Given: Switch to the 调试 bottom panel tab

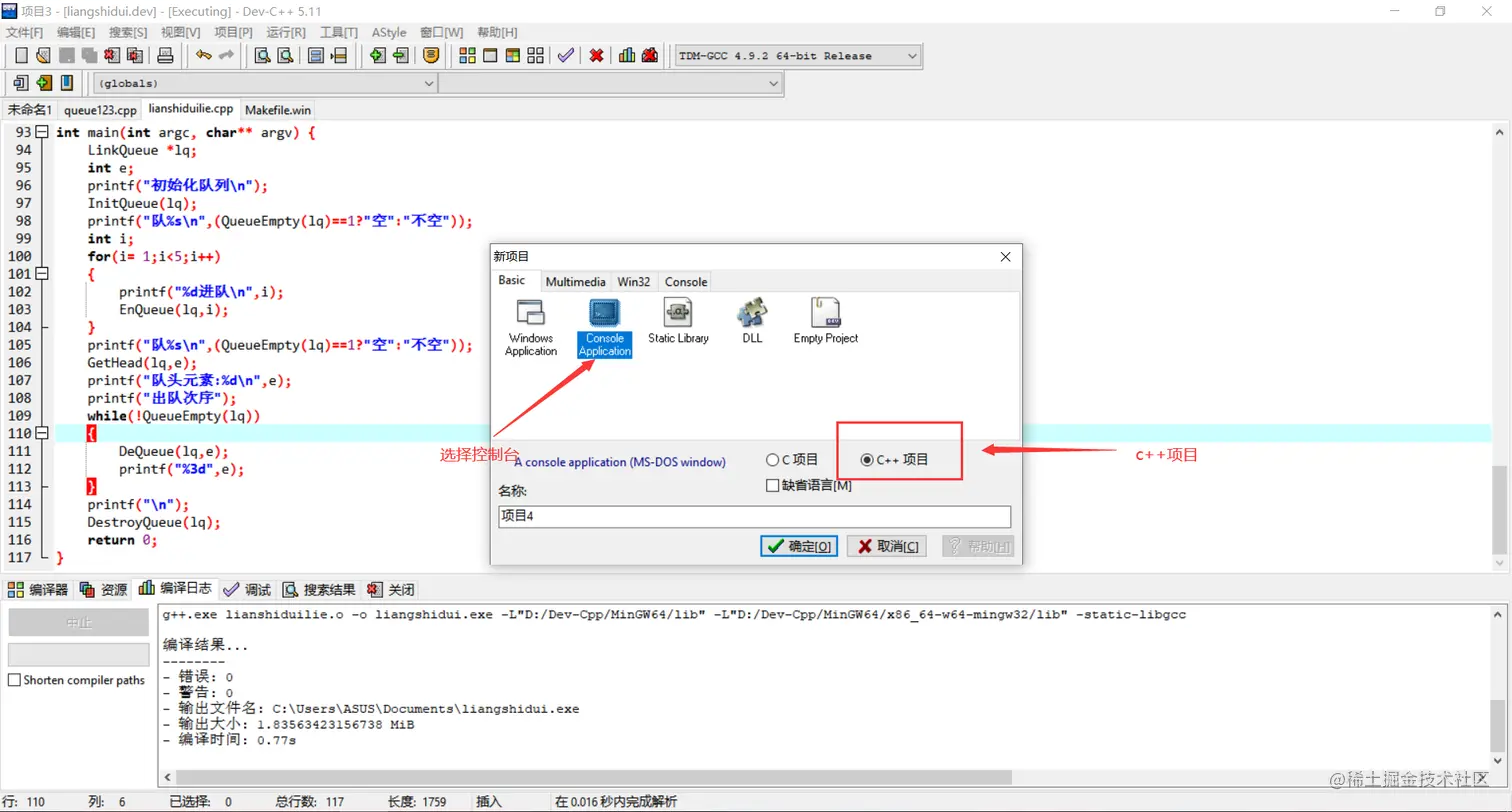Looking at the screenshot, I should (x=248, y=590).
